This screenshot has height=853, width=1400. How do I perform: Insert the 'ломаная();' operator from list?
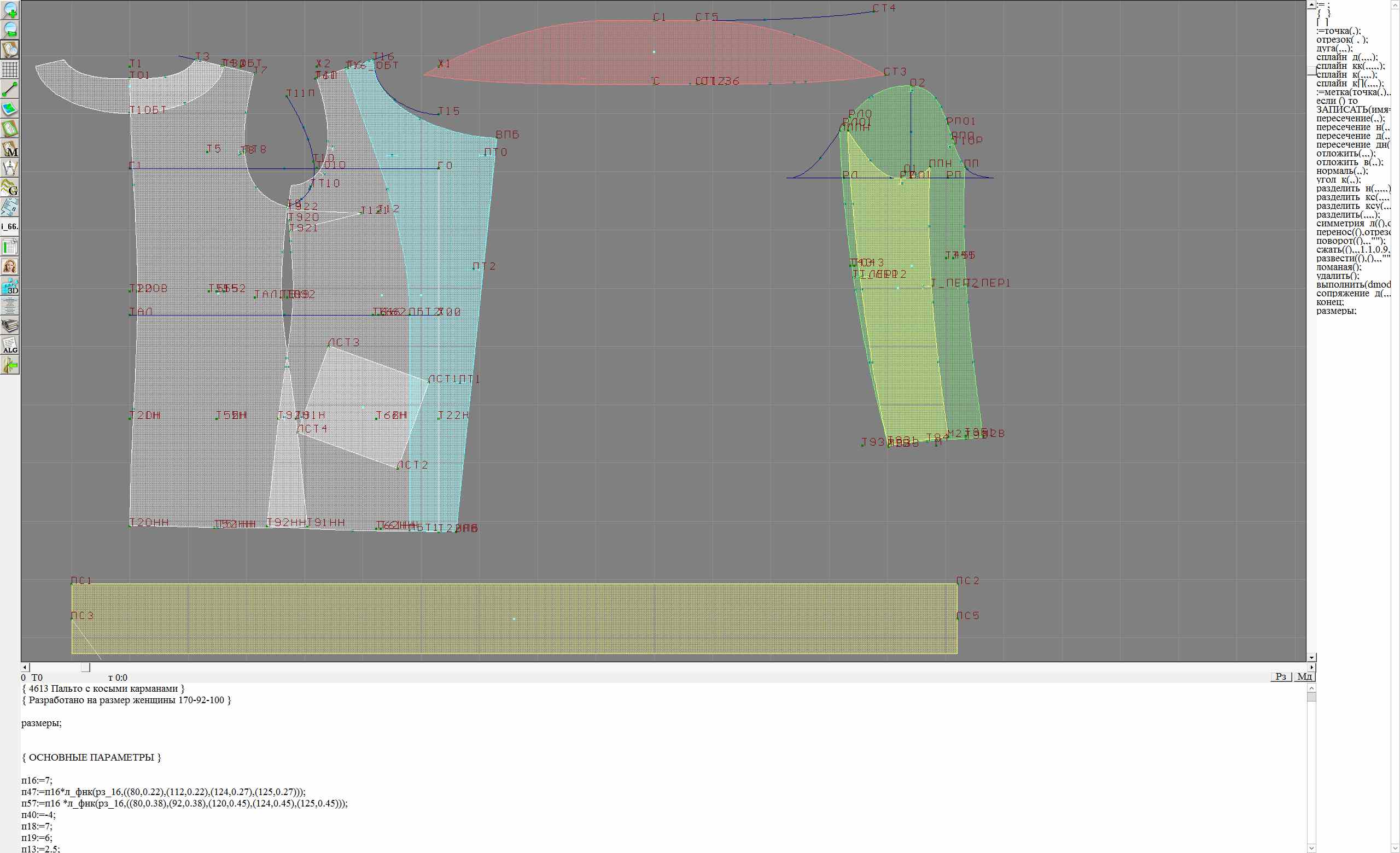click(x=1339, y=267)
